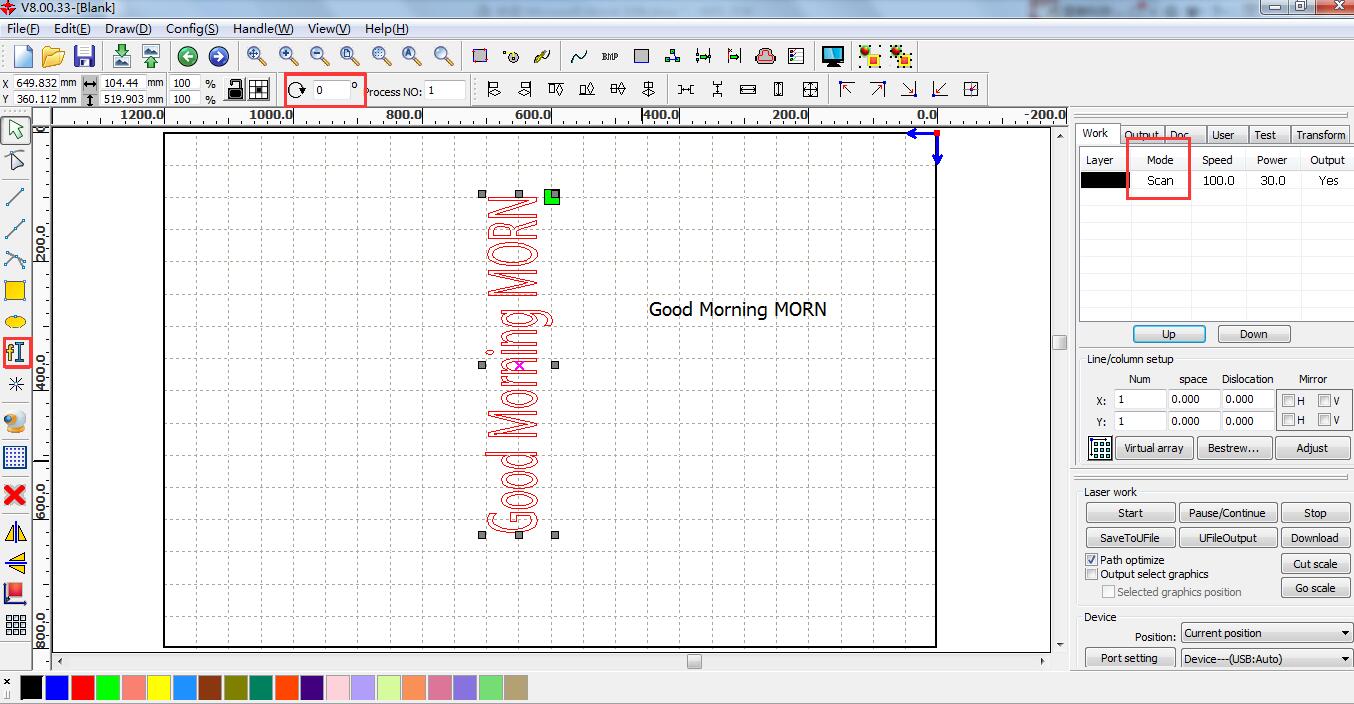Screen dimensions: 1354x704
Task: Click the vertical mirror tool
Action: 15,563
